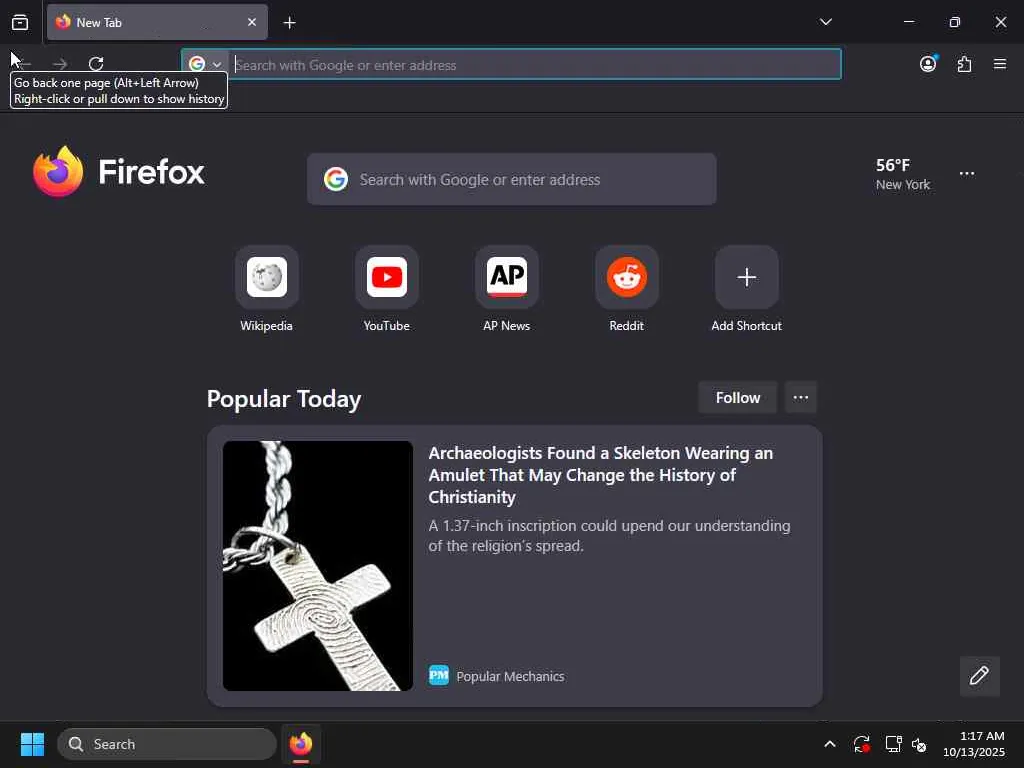Click the taskbar Search box

coord(167,744)
